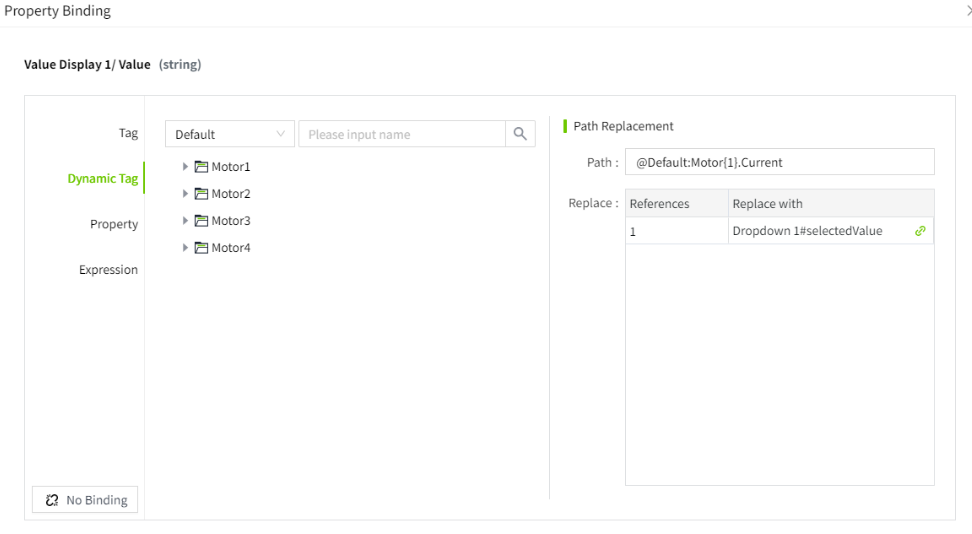Click the Motor3 folder icon
This screenshot has width=972, height=534.
pos(201,221)
